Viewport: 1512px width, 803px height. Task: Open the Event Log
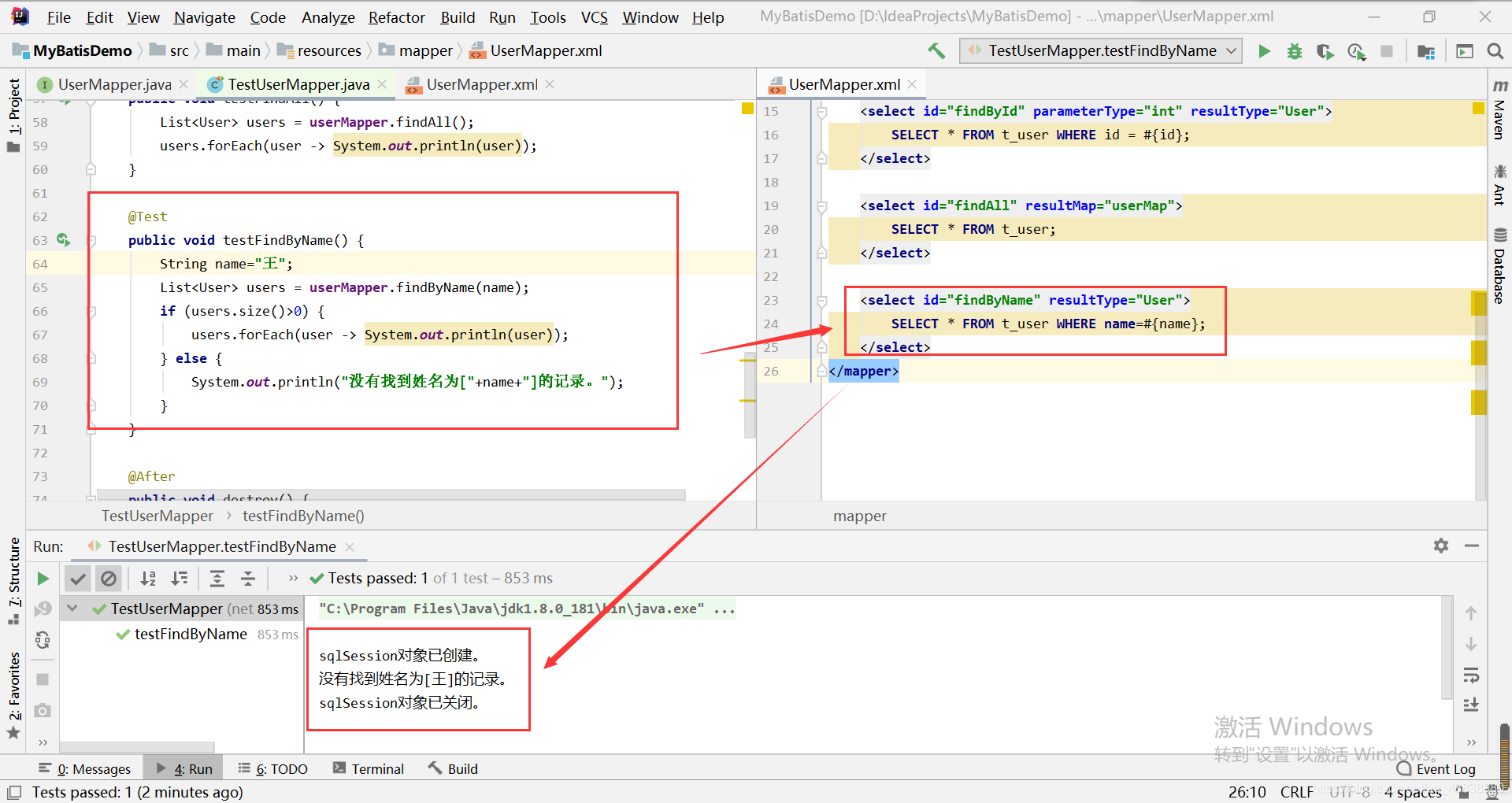click(x=1436, y=769)
